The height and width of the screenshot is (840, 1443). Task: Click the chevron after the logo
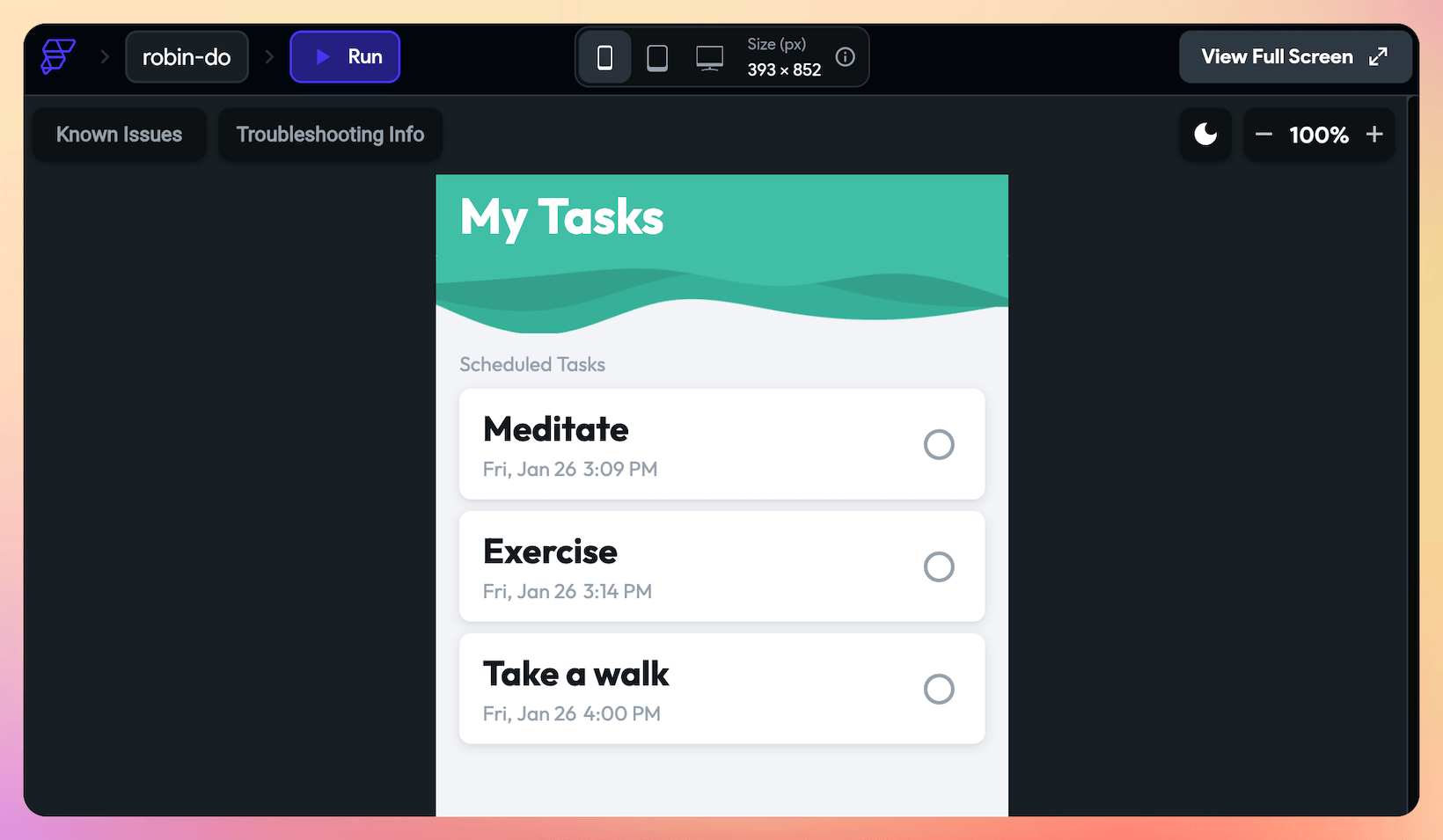pos(104,56)
